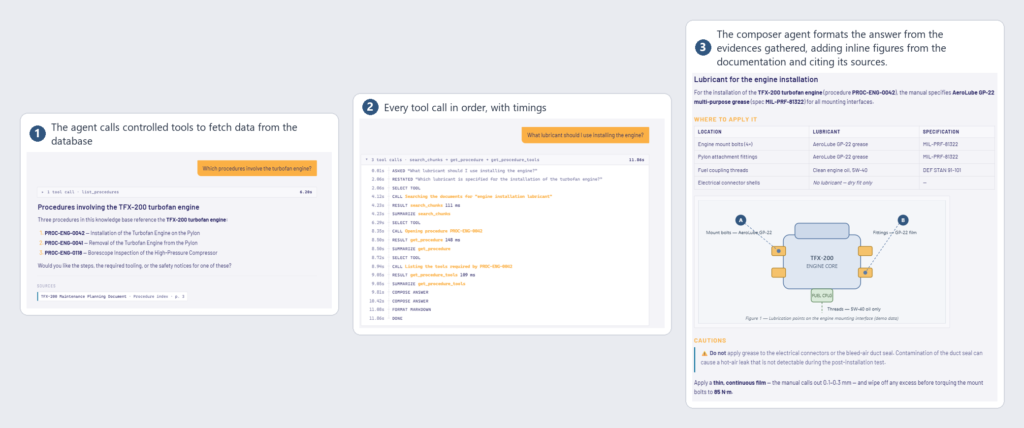Screen dimensions: 1024x428
Task: Click the LUBRICANT column header
Action: pyautogui.click(x=823, y=131)
